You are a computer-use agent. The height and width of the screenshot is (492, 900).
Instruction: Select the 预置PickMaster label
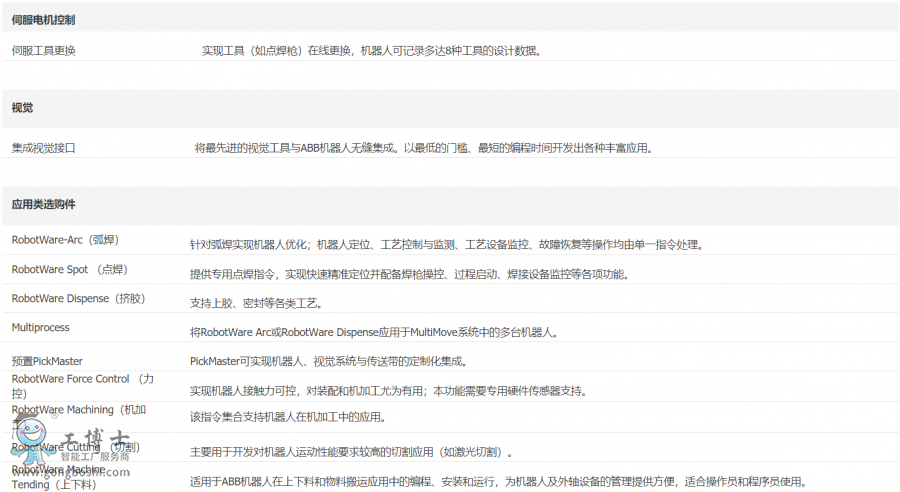click(x=47, y=361)
